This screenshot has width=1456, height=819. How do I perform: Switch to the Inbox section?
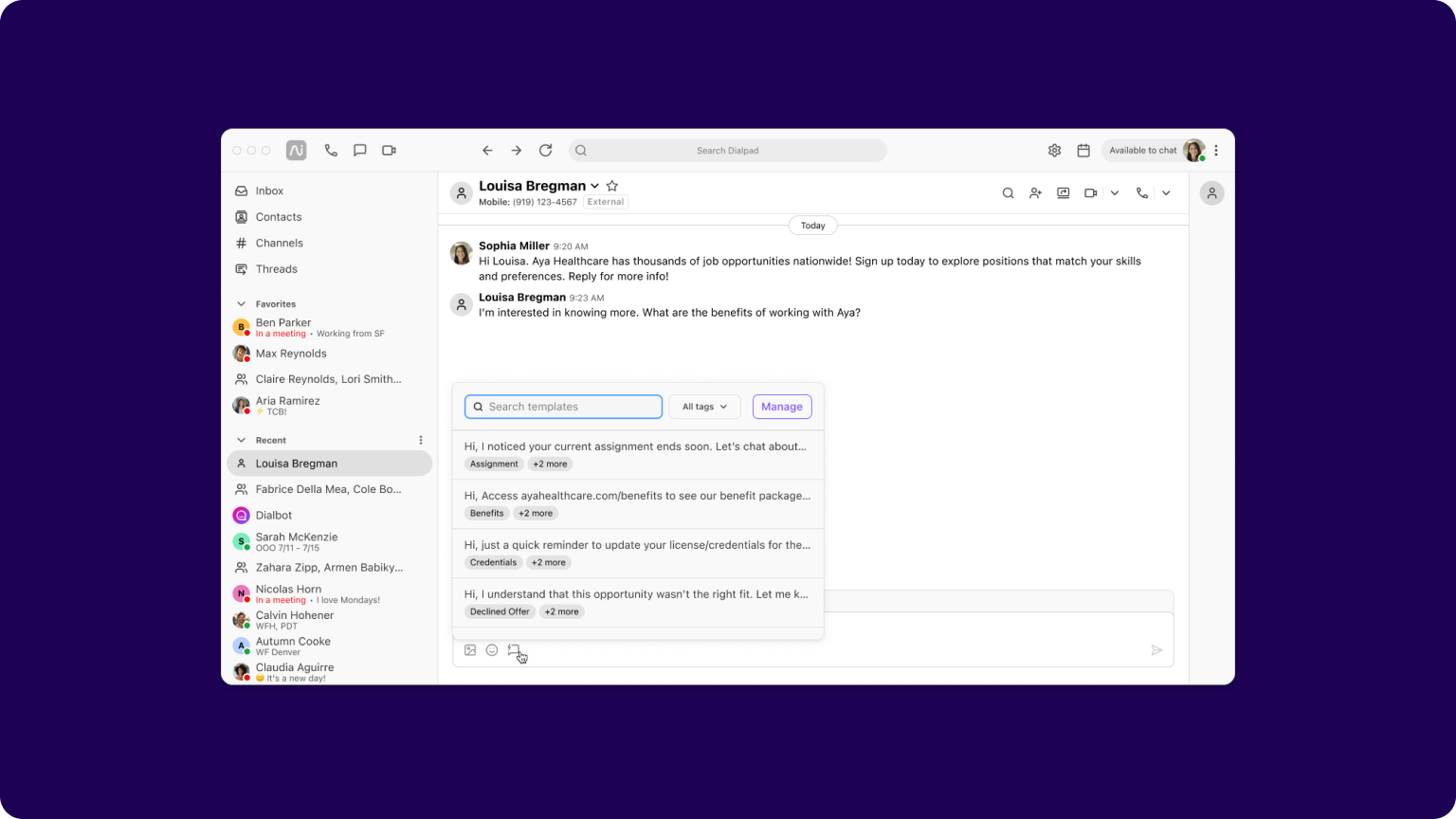(x=268, y=191)
